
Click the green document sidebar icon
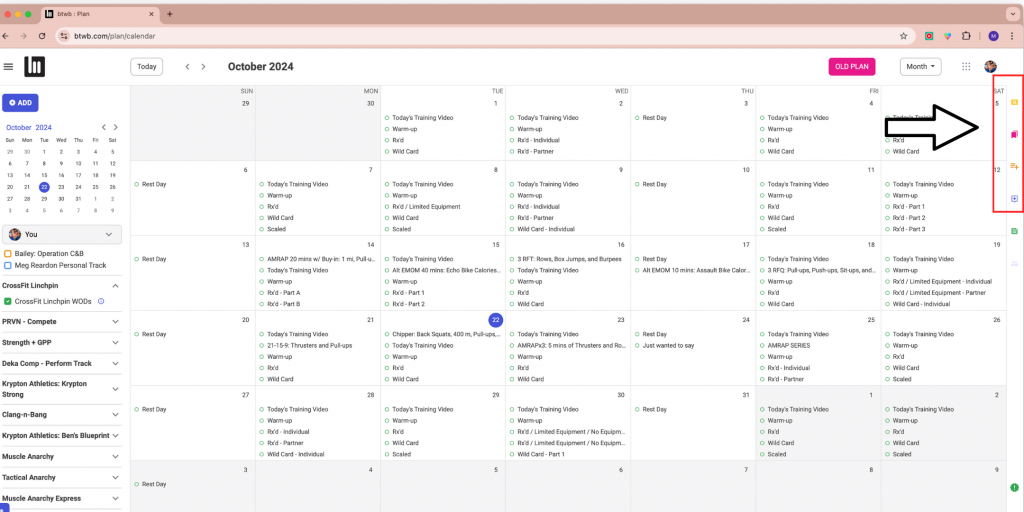pos(1014,231)
